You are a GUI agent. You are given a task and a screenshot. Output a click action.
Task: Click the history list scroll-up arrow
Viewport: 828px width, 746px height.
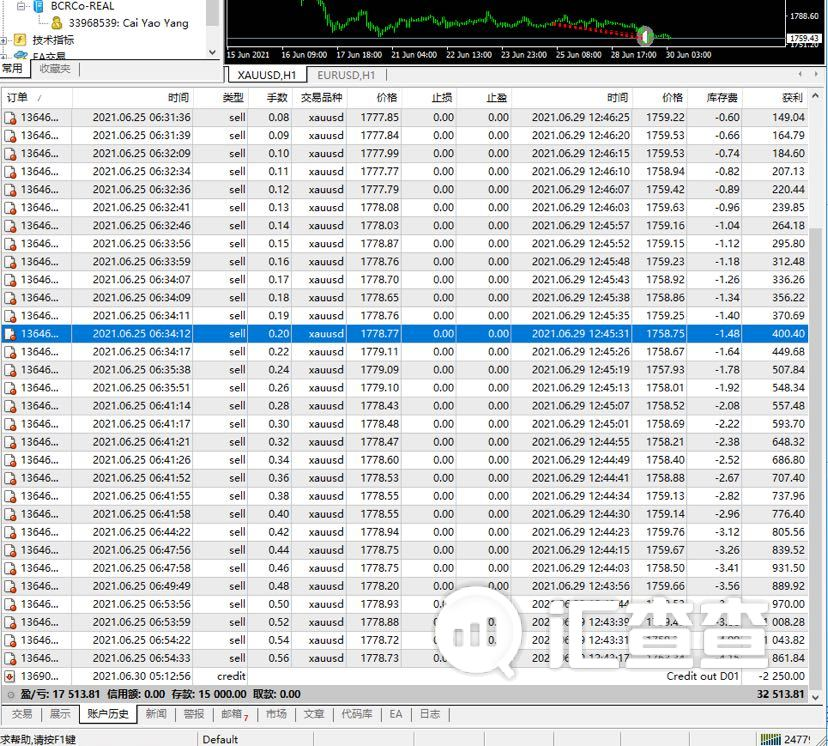[816, 96]
